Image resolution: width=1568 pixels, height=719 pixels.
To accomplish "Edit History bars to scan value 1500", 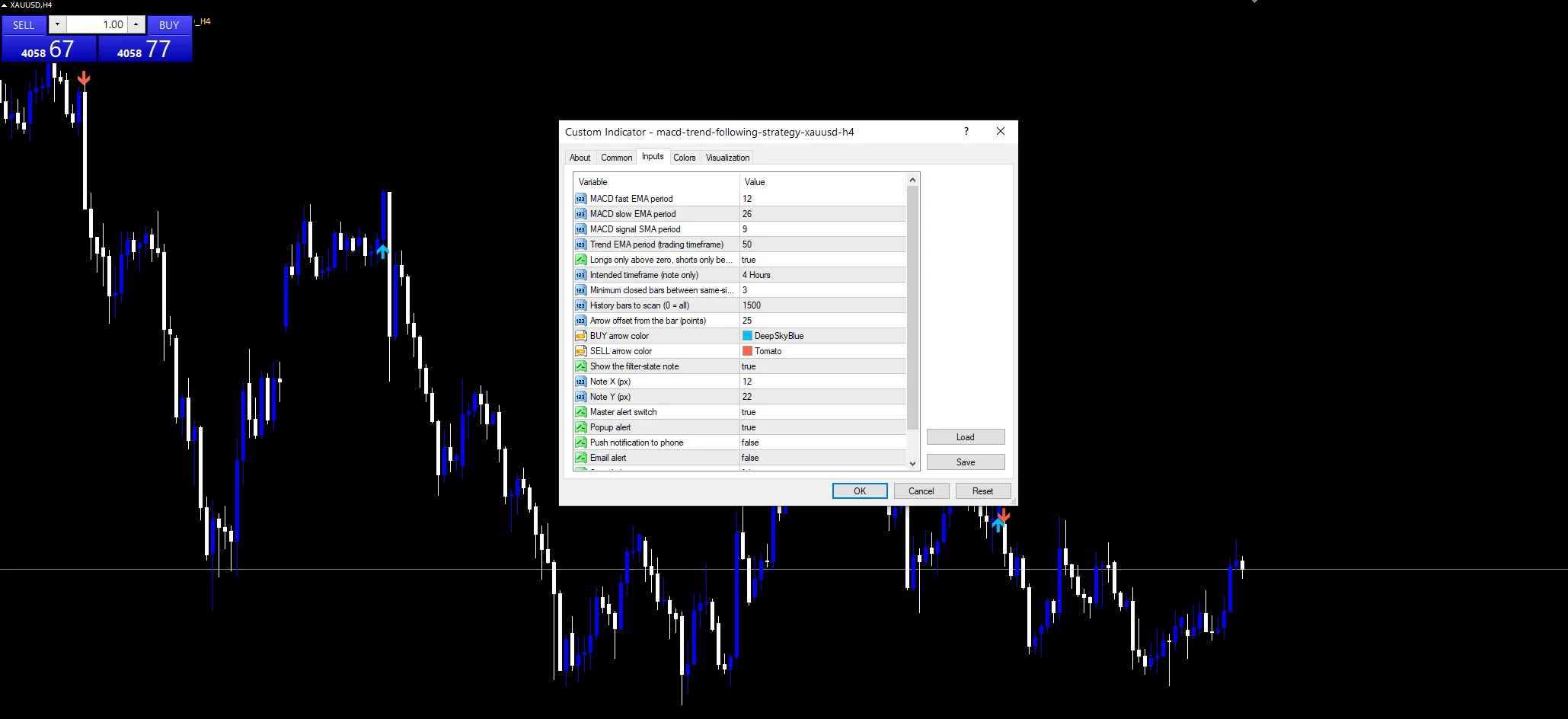I will pos(823,305).
